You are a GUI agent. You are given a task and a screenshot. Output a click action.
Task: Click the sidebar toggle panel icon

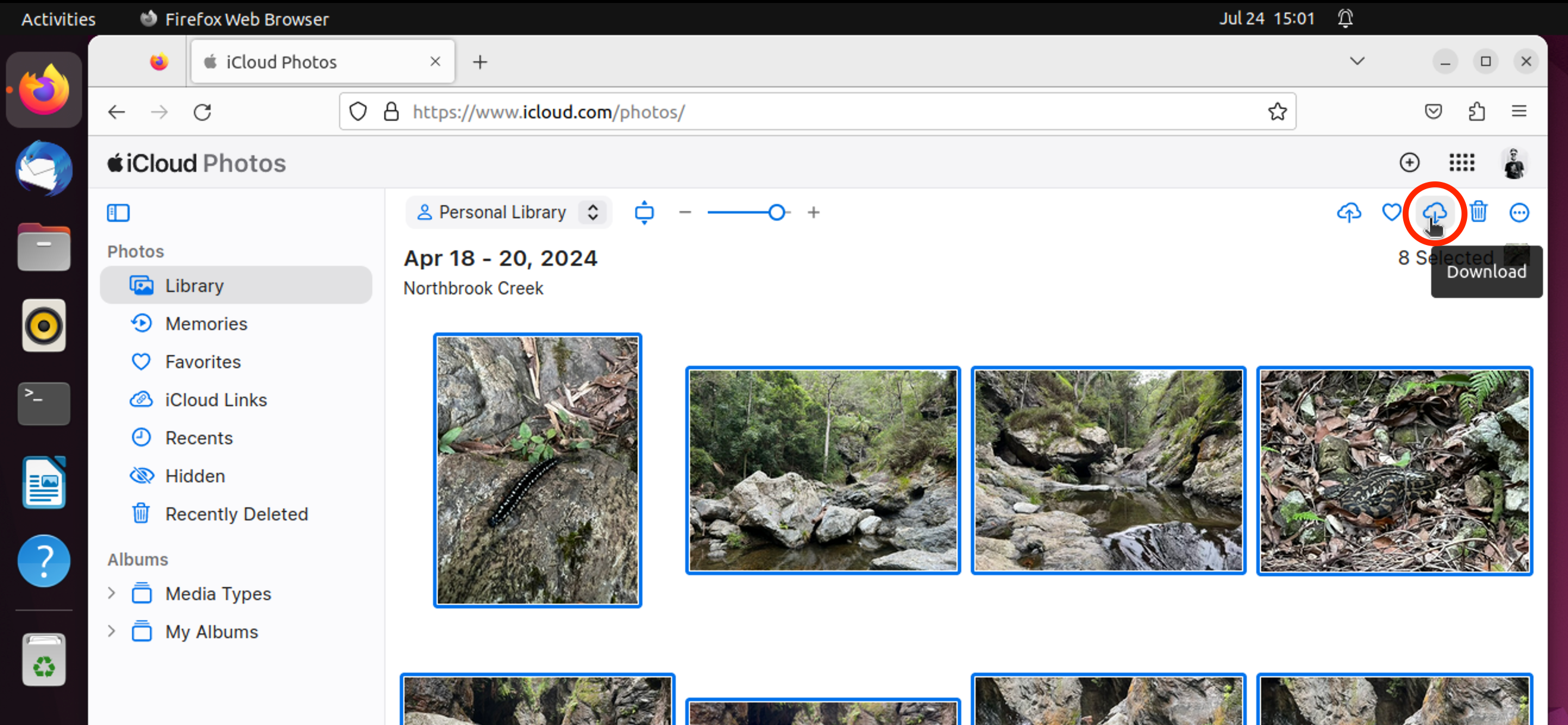[119, 211]
